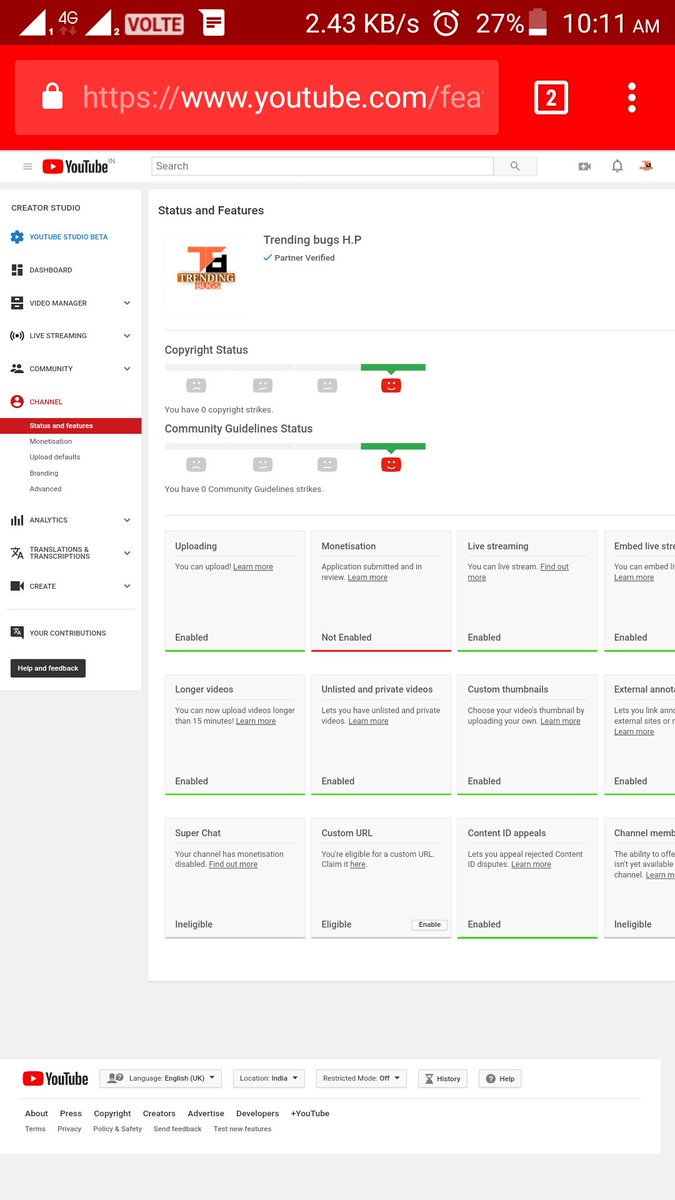This screenshot has height=1200, width=675.
Task: Click Learn more in Content ID appeals card
Action: tap(531, 865)
